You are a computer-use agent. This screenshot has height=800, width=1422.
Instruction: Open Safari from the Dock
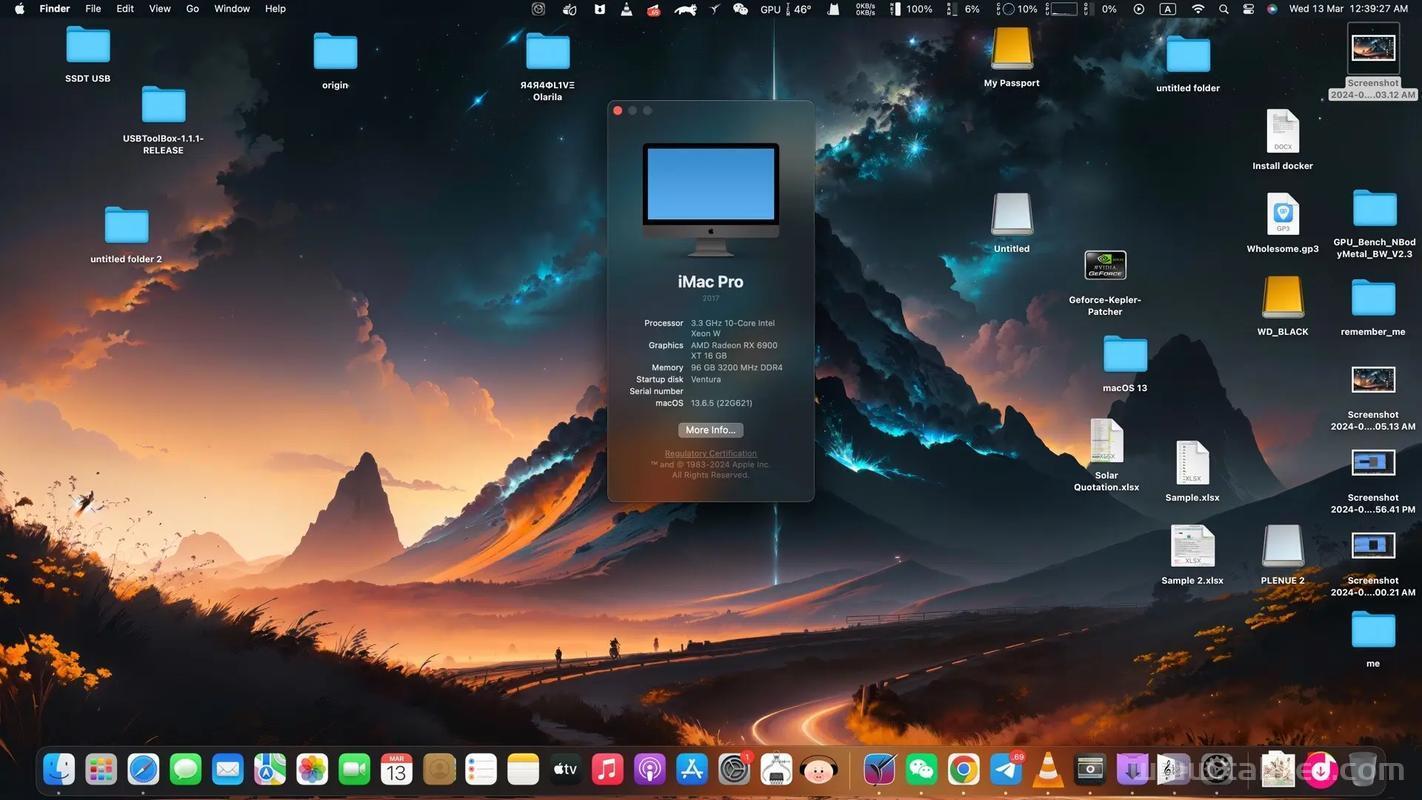click(x=143, y=769)
